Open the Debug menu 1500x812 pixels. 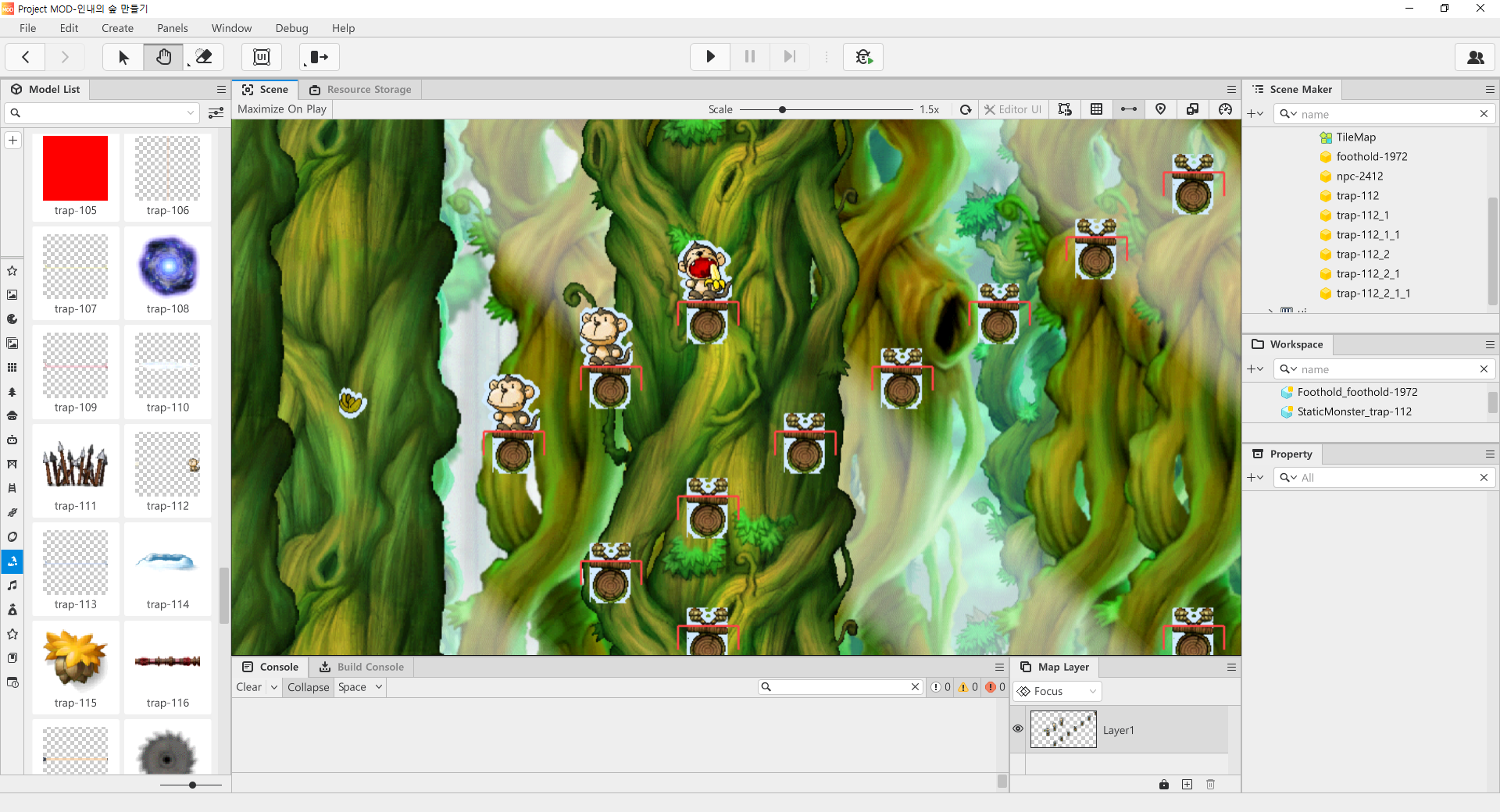pyautogui.click(x=291, y=28)
